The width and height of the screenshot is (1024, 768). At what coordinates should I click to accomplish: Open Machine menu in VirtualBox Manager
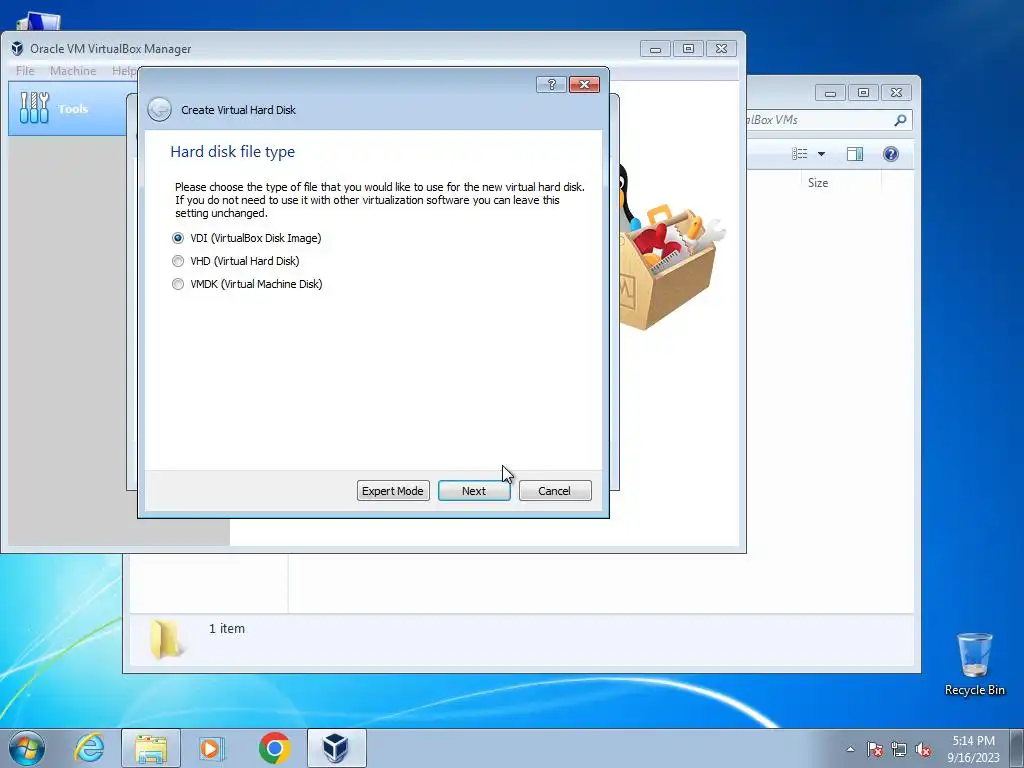pos(73,71)
